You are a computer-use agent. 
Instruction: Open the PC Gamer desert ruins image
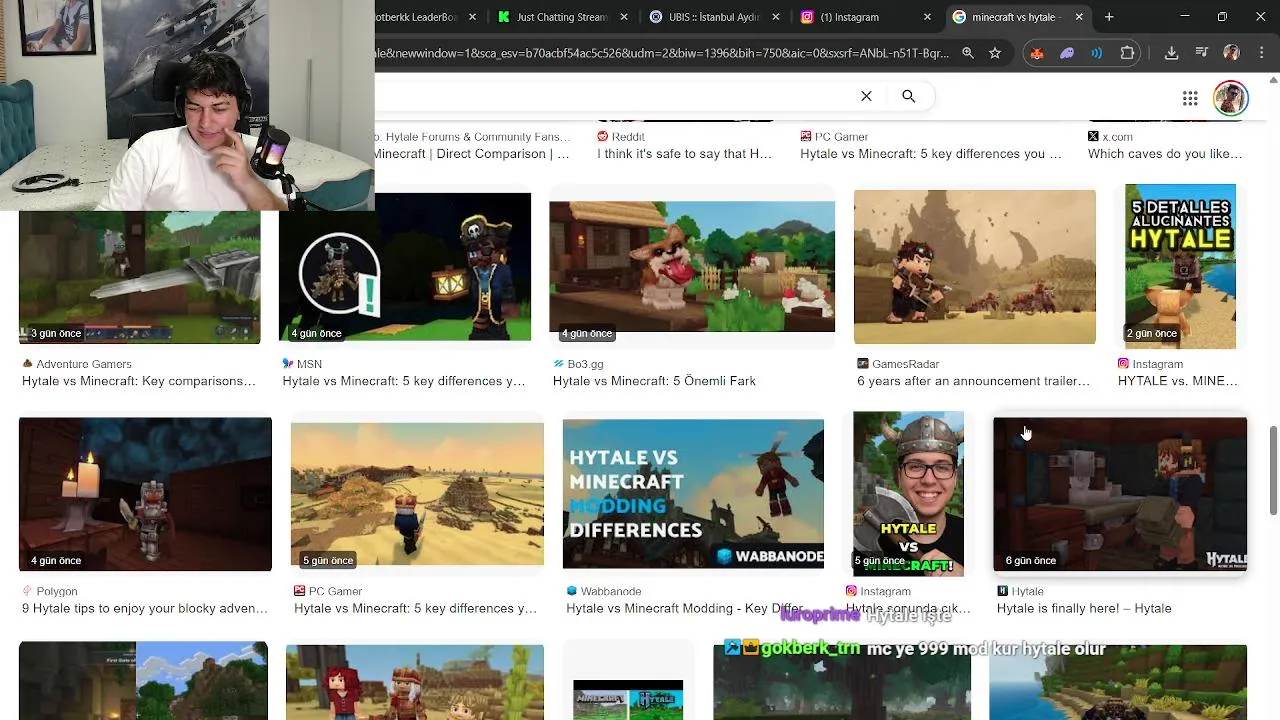pos(417,494)
